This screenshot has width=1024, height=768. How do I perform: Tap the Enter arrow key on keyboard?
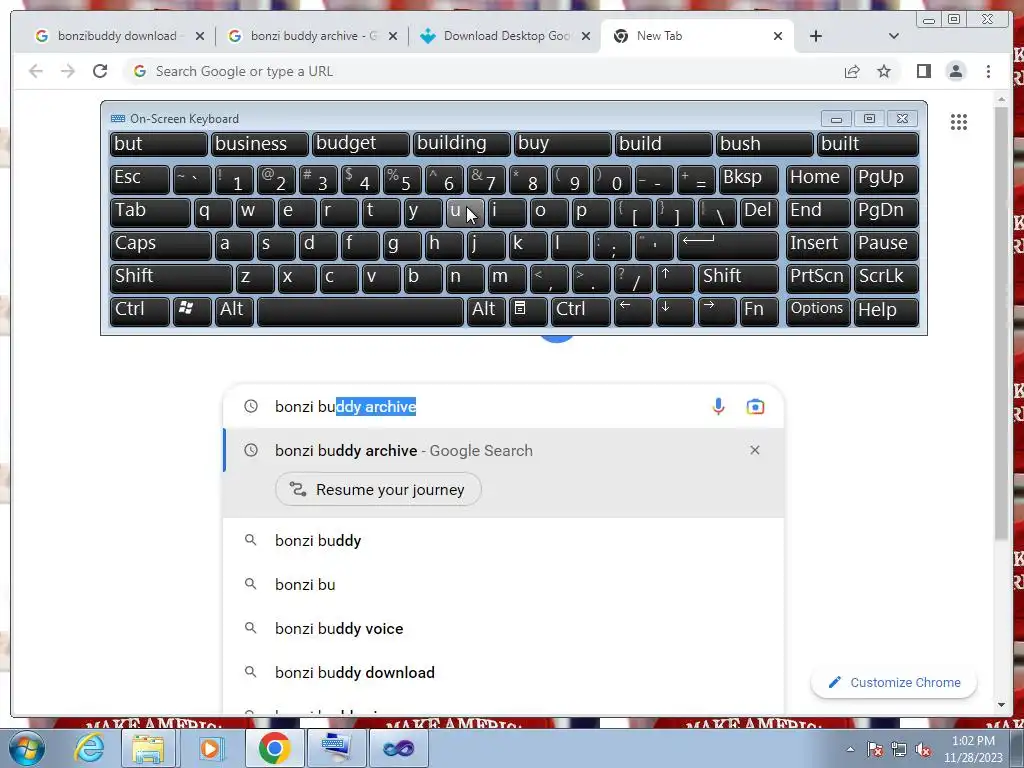(728, 245)
